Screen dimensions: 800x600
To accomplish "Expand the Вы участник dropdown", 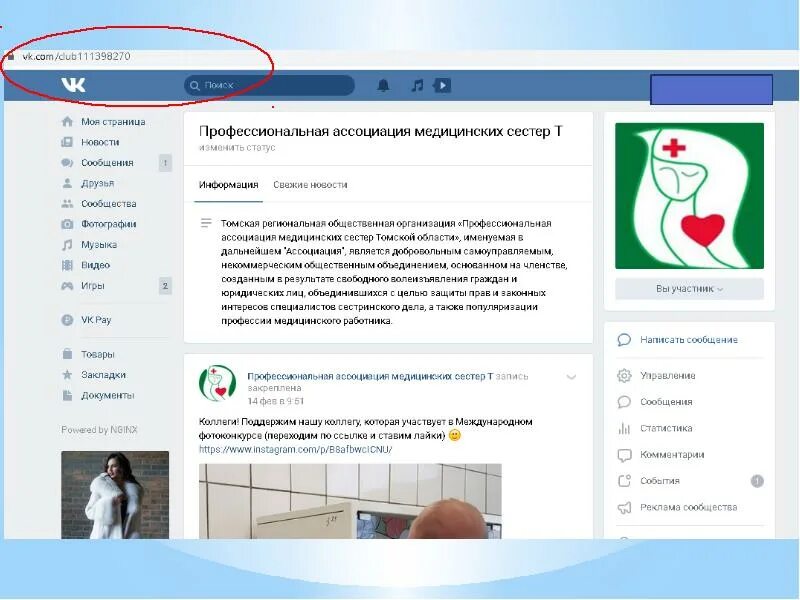I will point(689,289).
